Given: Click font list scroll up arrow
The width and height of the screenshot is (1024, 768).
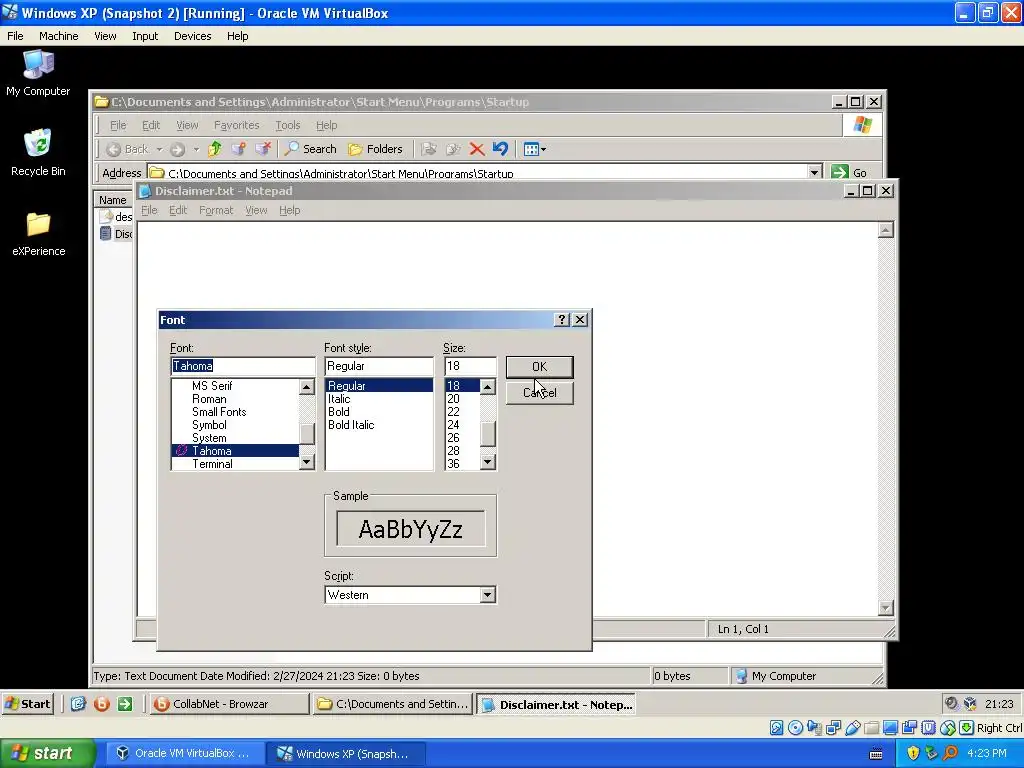Looking at the screenshot, I should pyautogui.click(x=306, y=387).
